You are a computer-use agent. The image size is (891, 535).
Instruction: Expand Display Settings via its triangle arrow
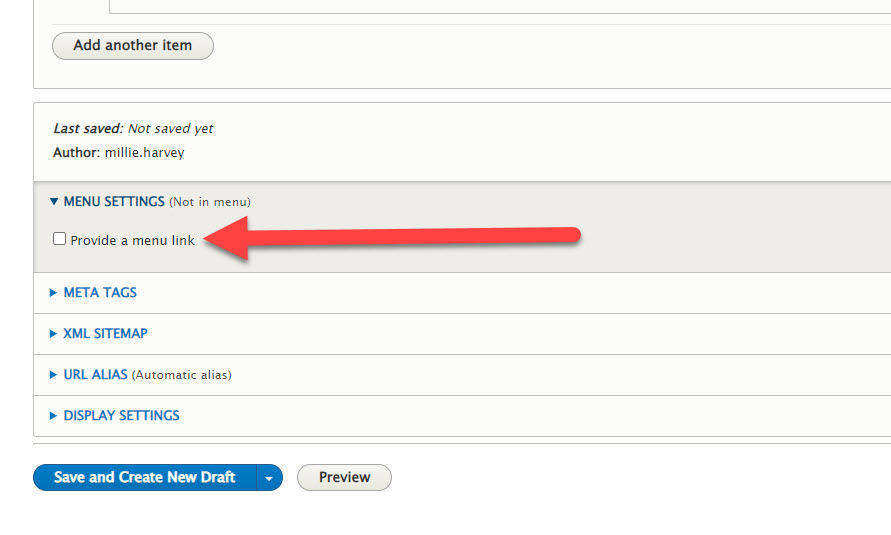[x=53, y=415]
